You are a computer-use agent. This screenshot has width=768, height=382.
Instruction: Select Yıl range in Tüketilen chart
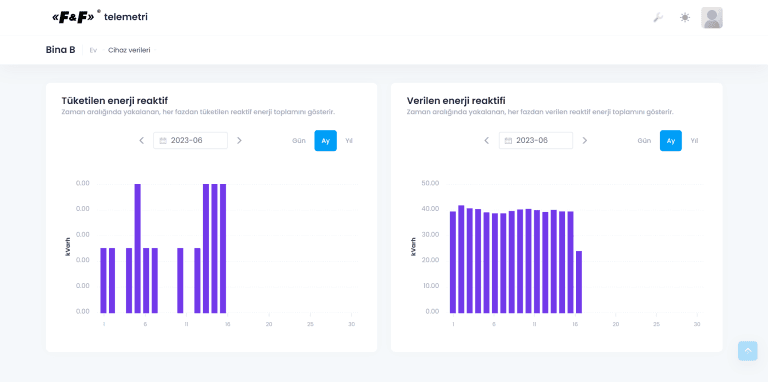coord(349,141)
